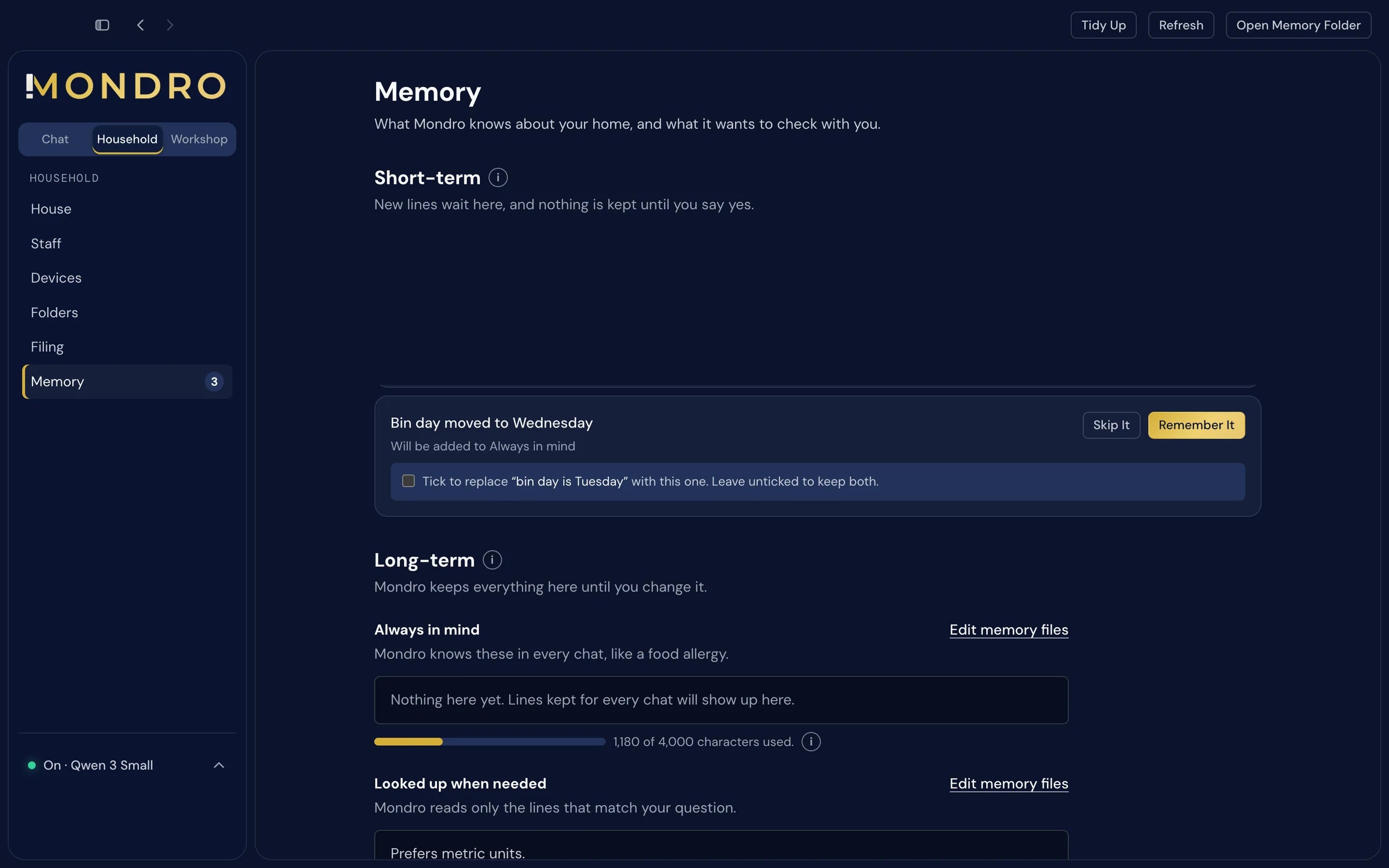The height and width of the screenshot is (868, 1389).
Task: Open Folders in the sidebar
Action: (127, 312)
